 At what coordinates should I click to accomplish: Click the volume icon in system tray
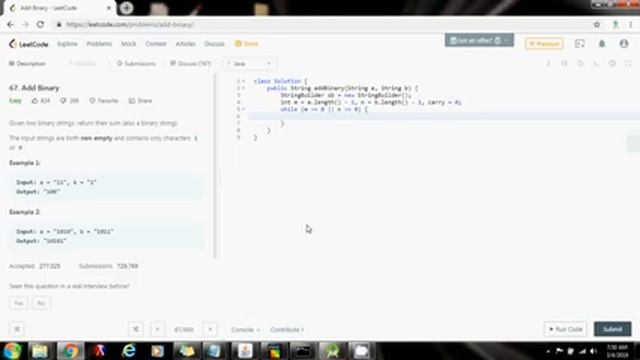[594, 351]
